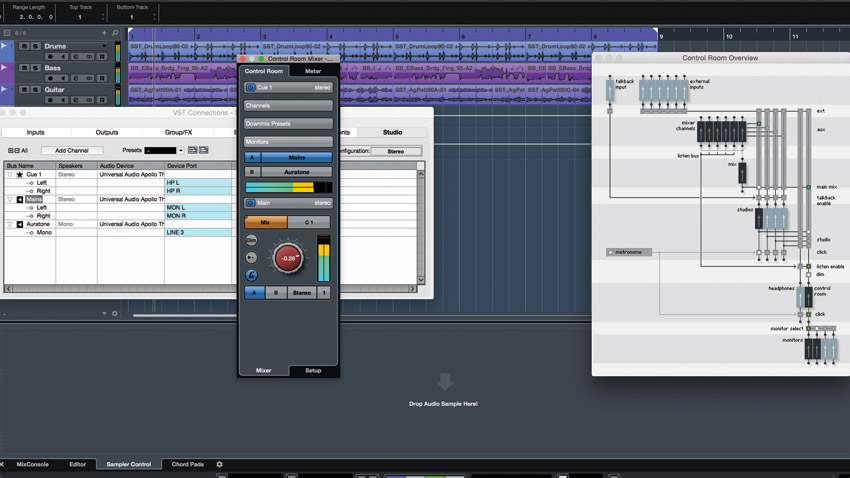850x478 pixels.
Task: Mute the Drums track
Action: point(24,46)
